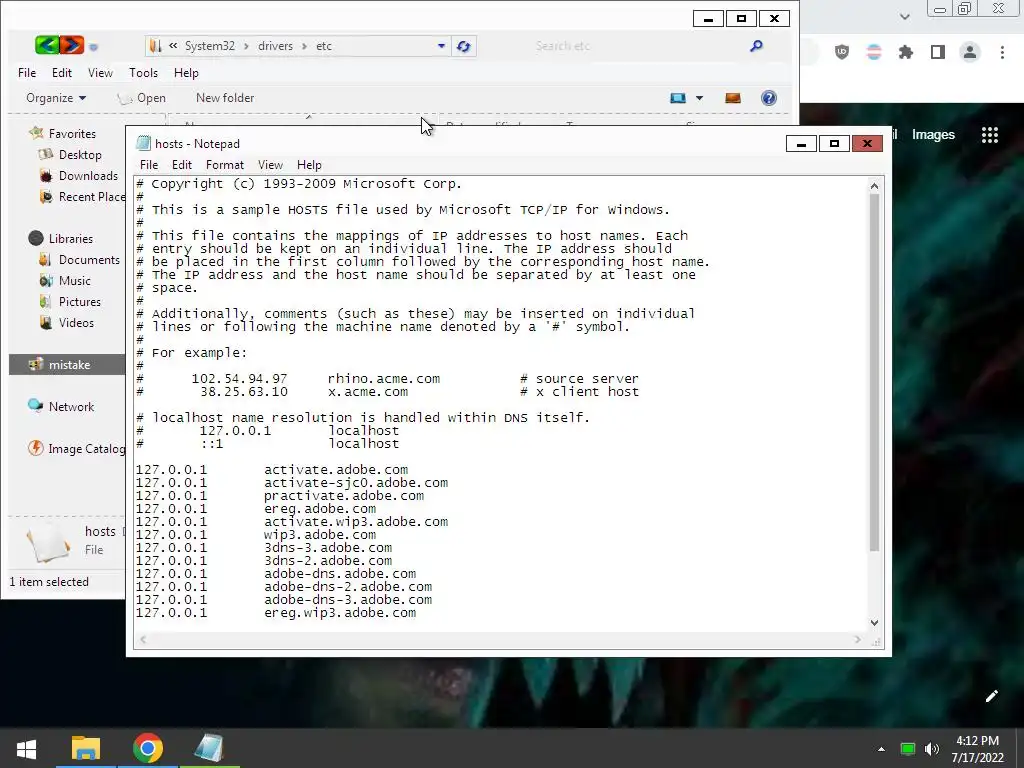Open the address bar history dropdown
The width and height of the screenshot is (1024, 768).
tap(441, 46)
